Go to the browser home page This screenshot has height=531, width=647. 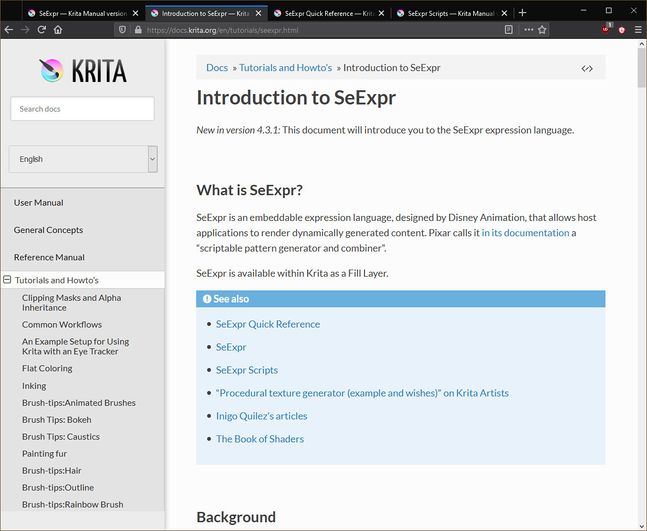click(58, 30)
